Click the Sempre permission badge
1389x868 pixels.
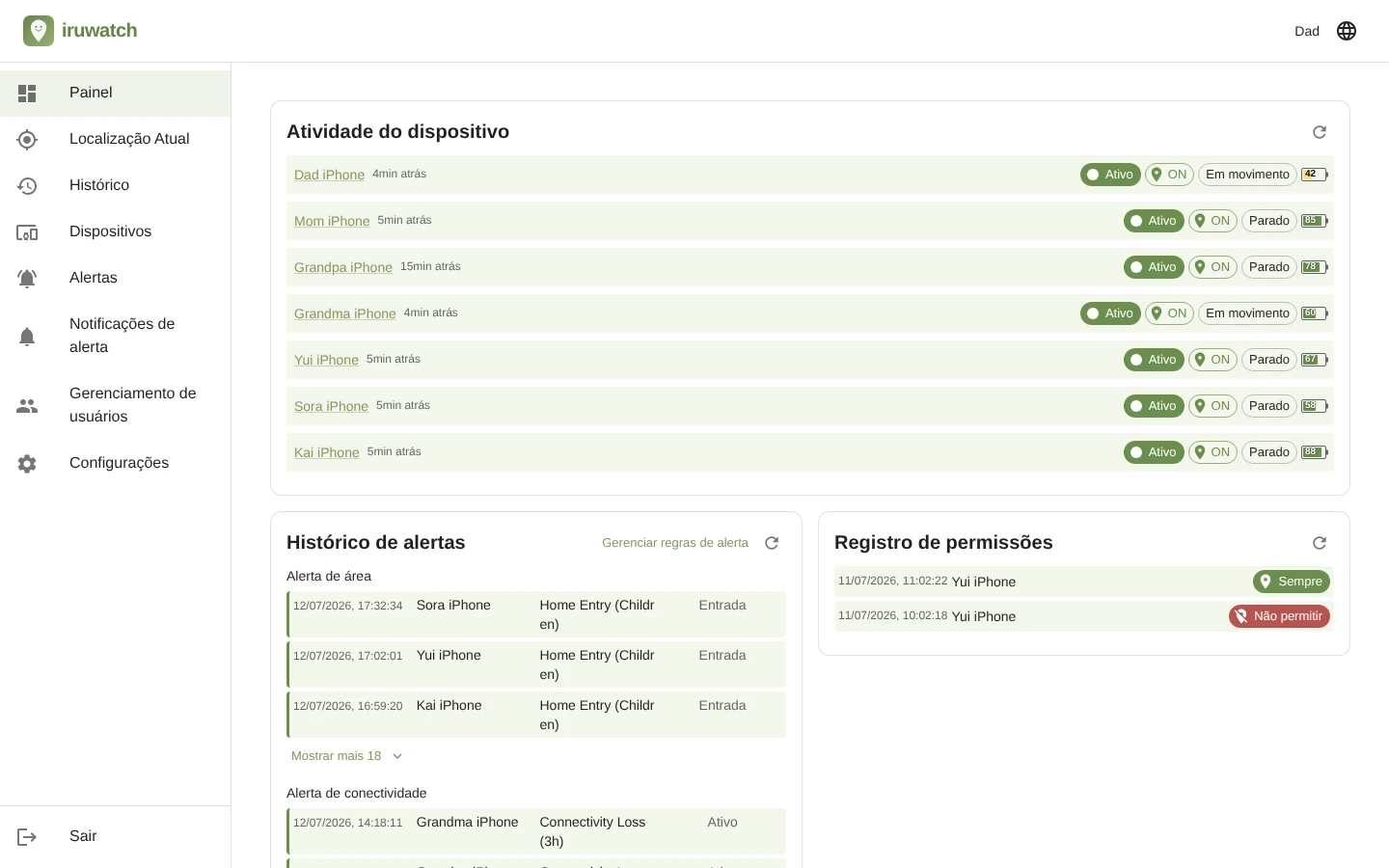1292,582
